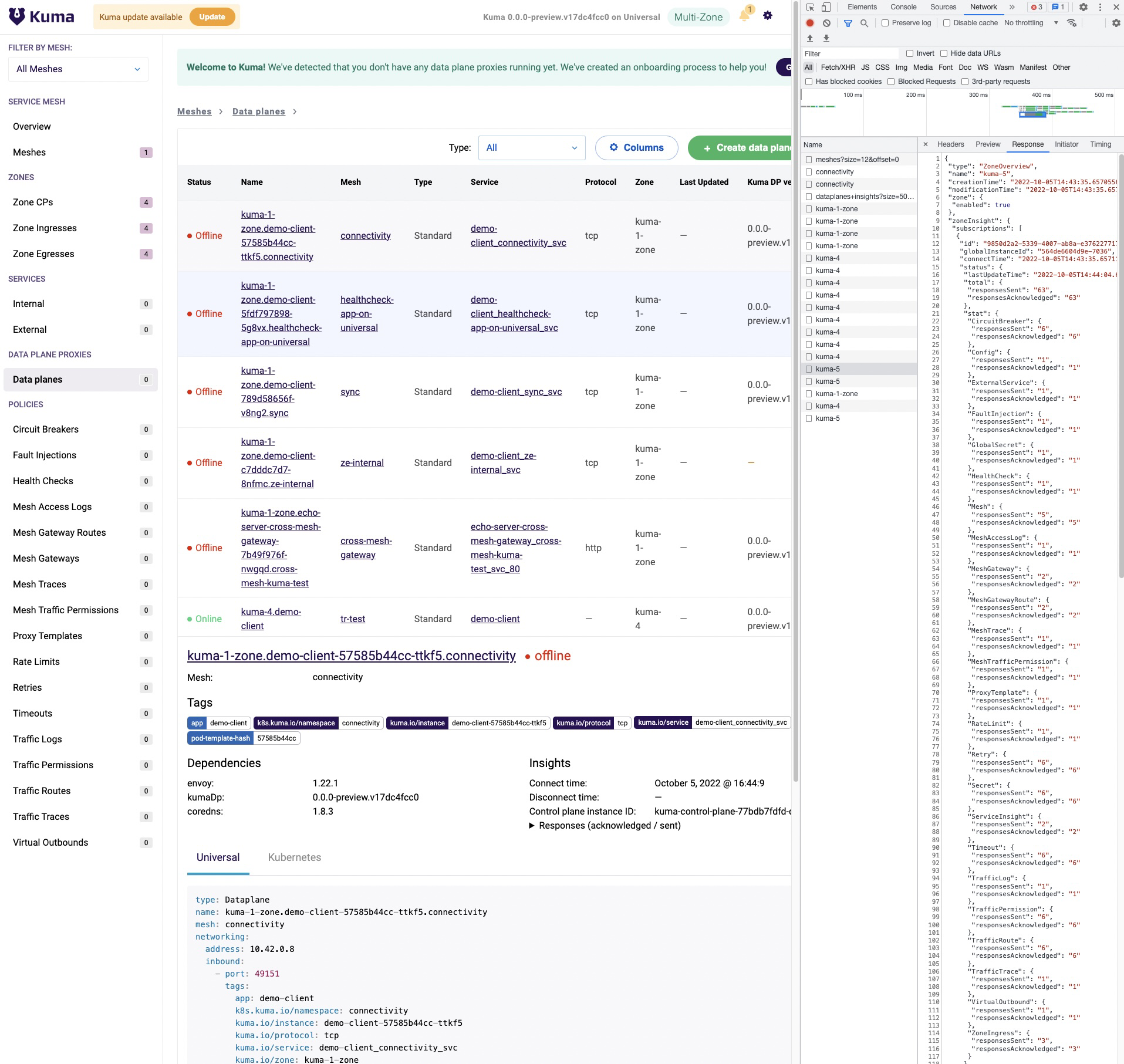Image resolution: width=1124 pixels, height=1064 pixels.
Task: Open the notifications bell icon
Action: pyautogui.click(x=744, y=16)
